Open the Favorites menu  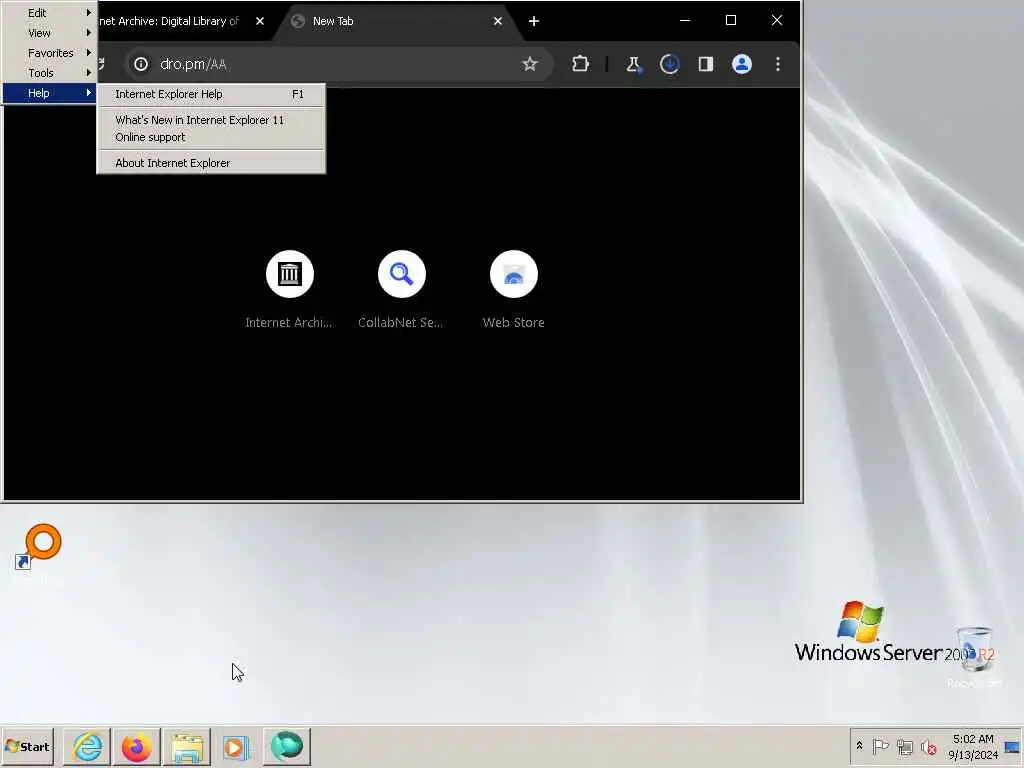coord(50,53)
